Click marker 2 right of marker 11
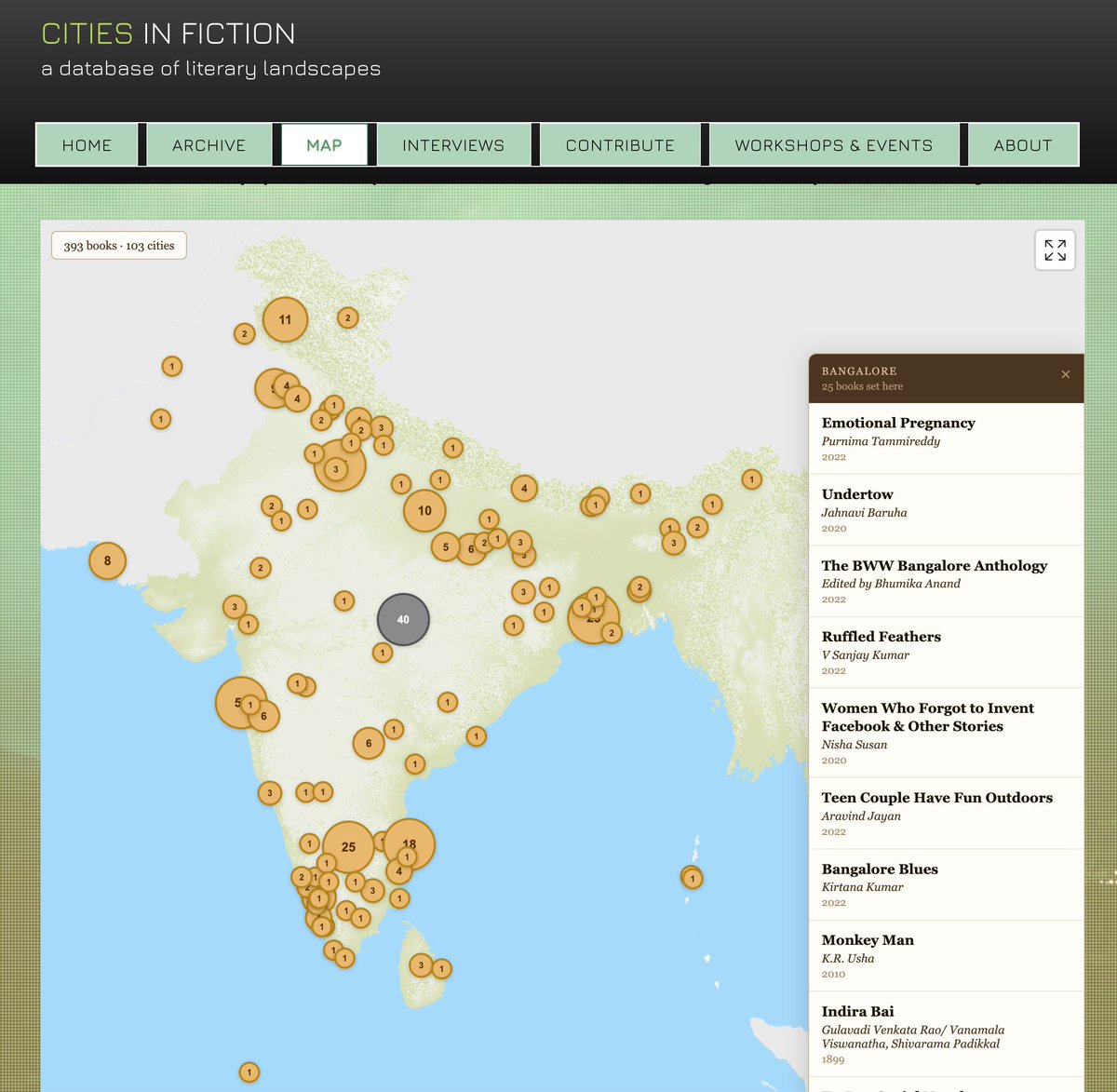 tap(347, 317)
